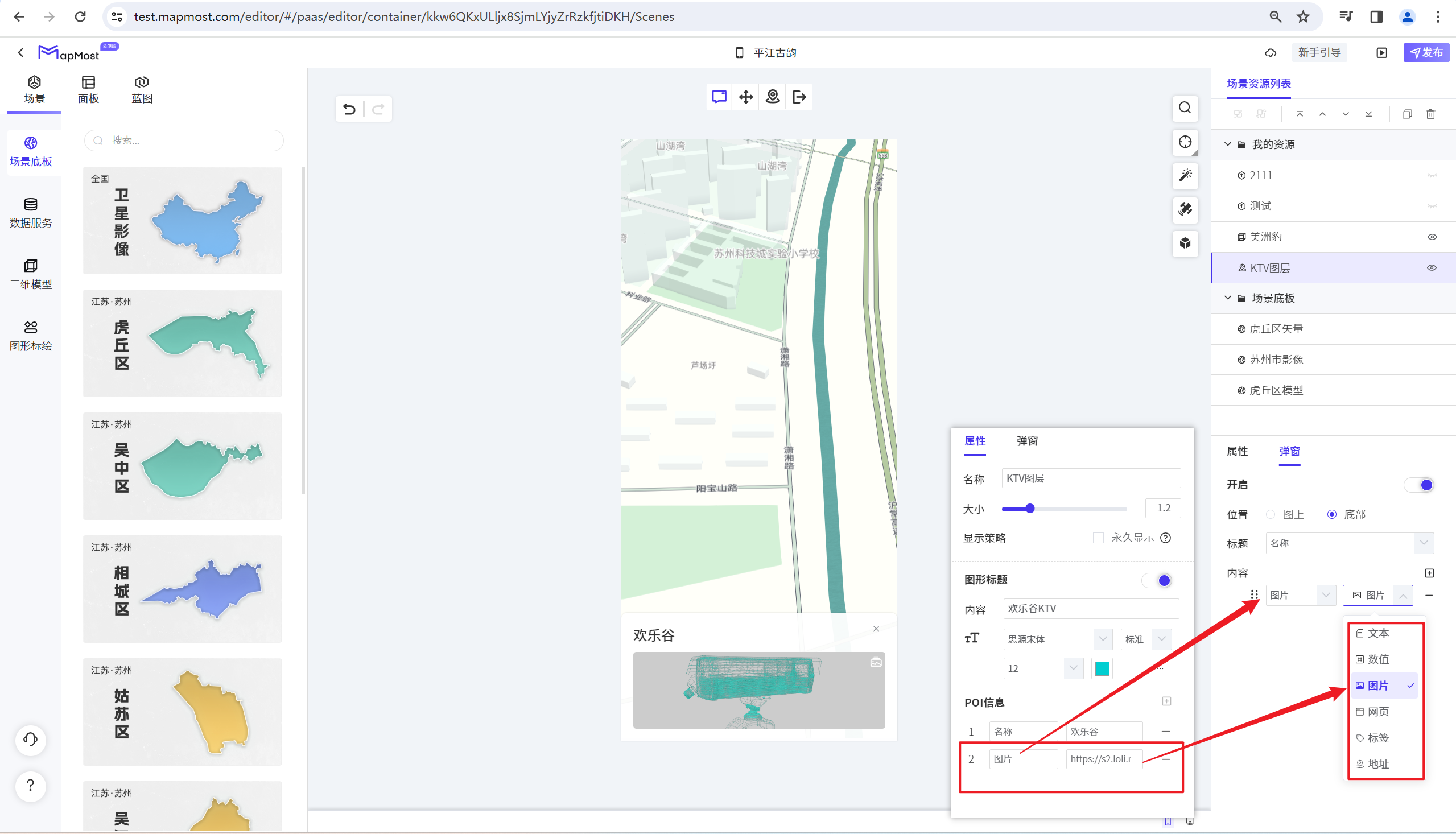Select the location marker tool
The width and height of the screenshot is (1456, 834).
pyautogui.click(x=773, y=97)
